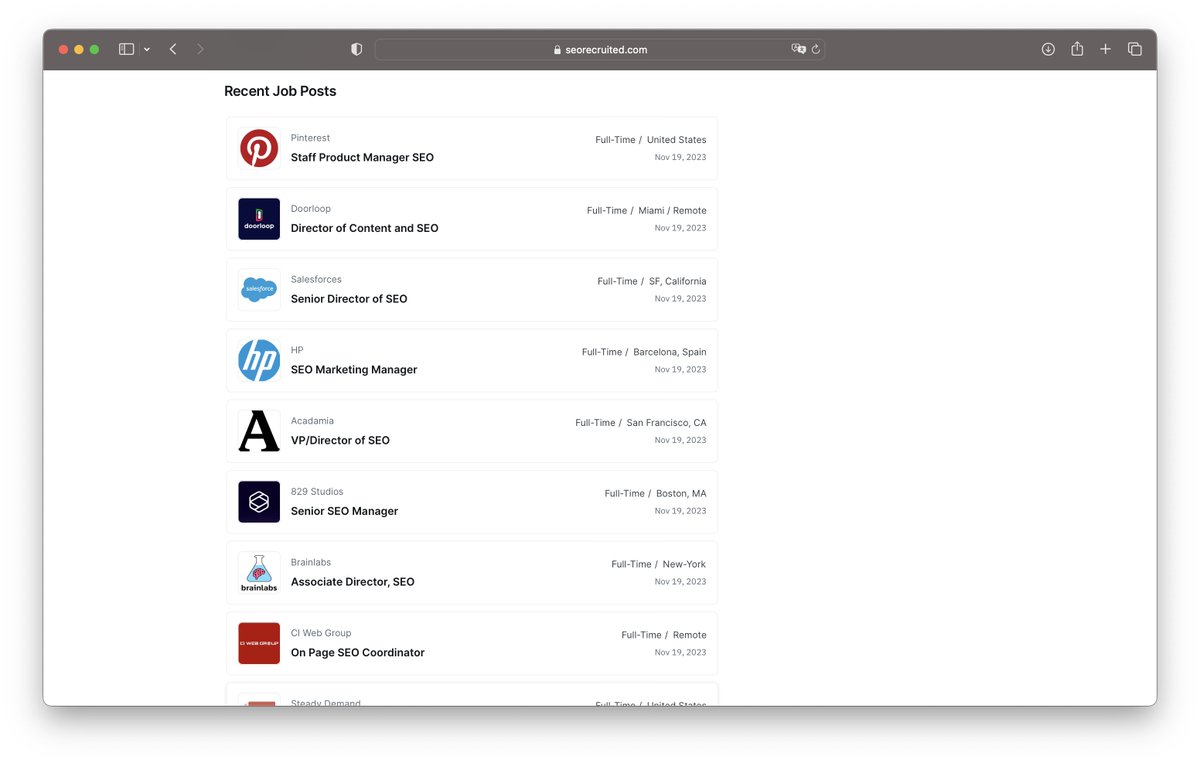Open SEO Marketing Manager job
Image resolution: width=1200 pixels, height=763 pixels.
tap(354, 370)
